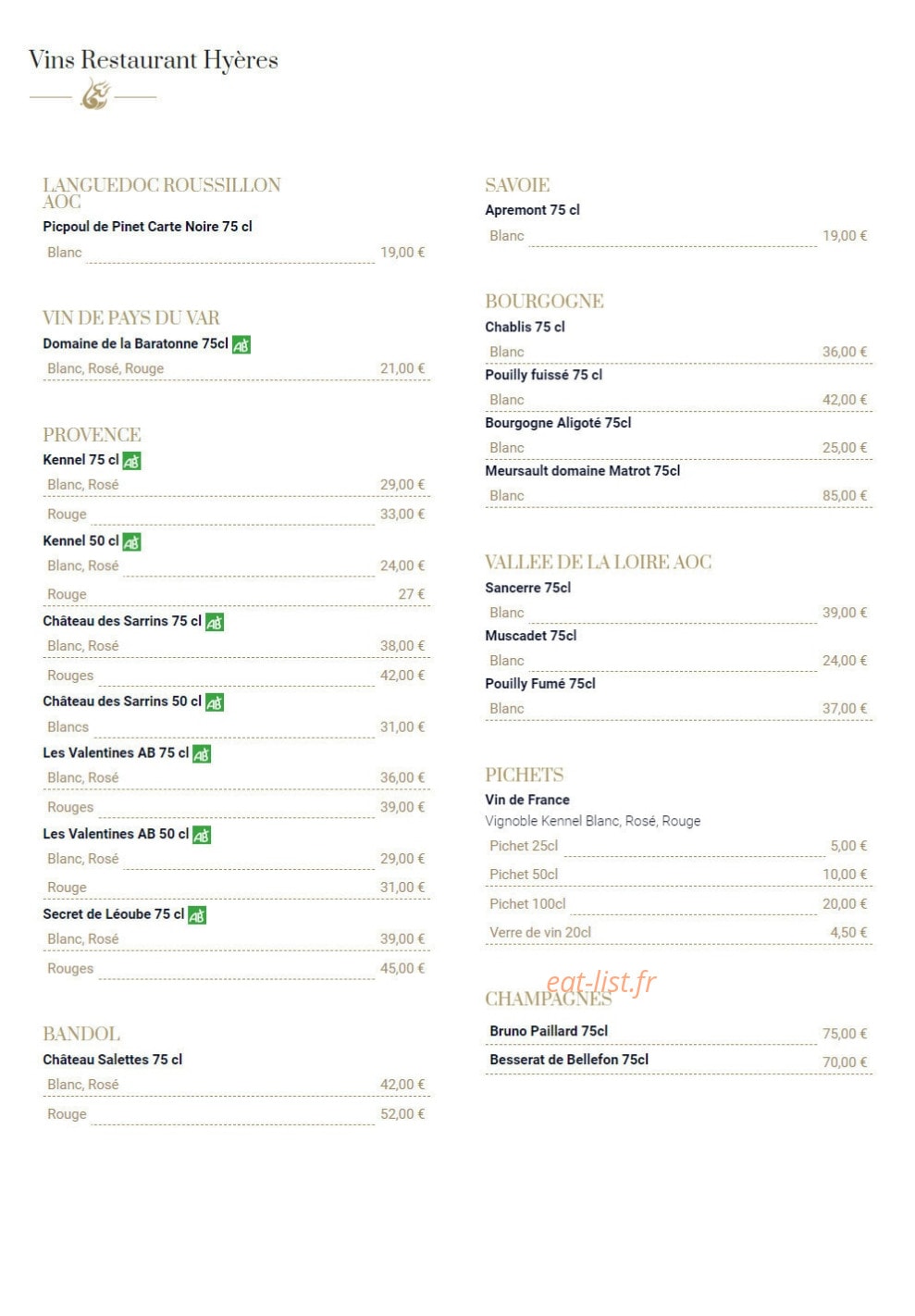The height and width of the screenshot is (1316, 915).
Task: Select the Sancerre 75cl wine entry
Action: pyautogui.click(x=528, y=588)
